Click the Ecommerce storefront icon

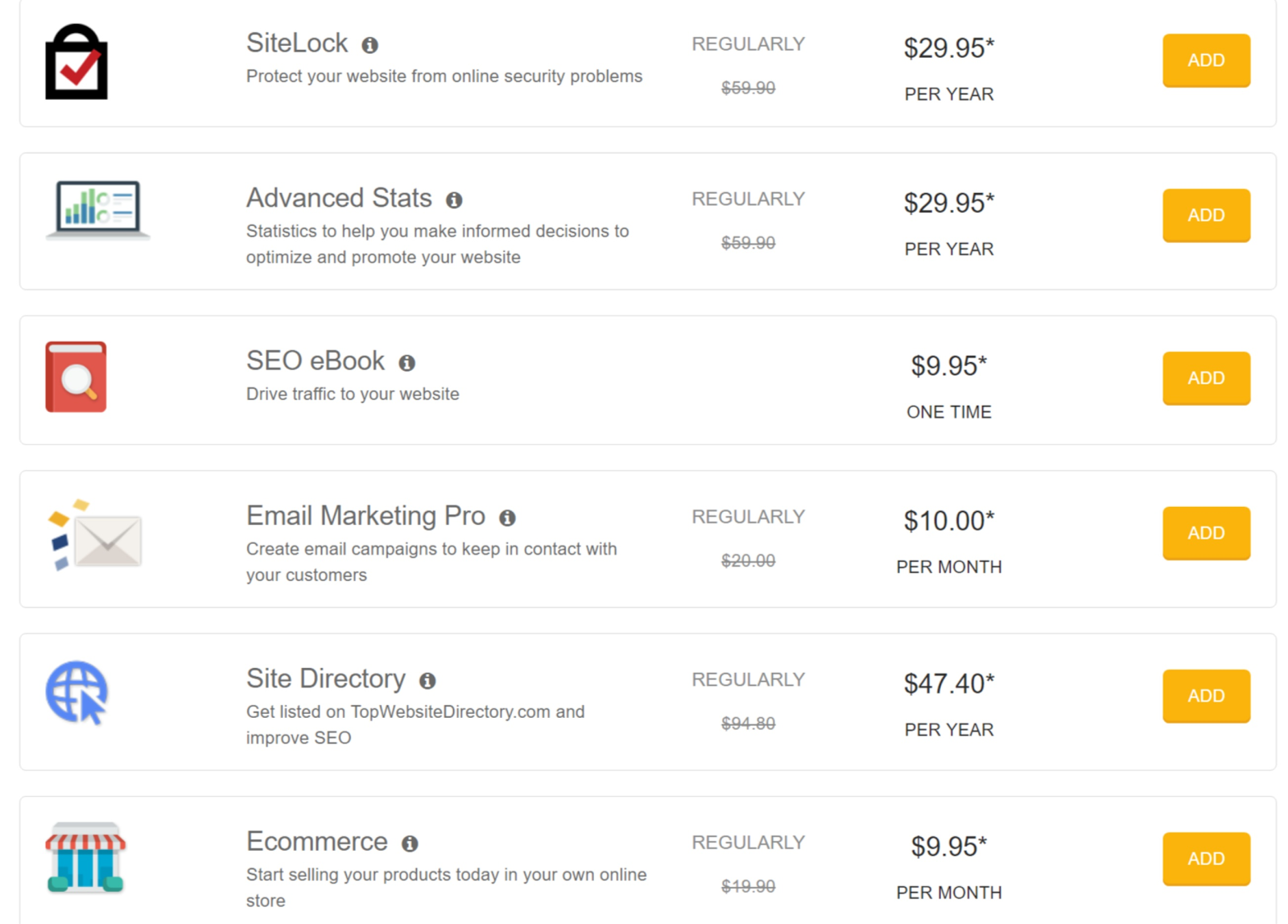point(85,857)
